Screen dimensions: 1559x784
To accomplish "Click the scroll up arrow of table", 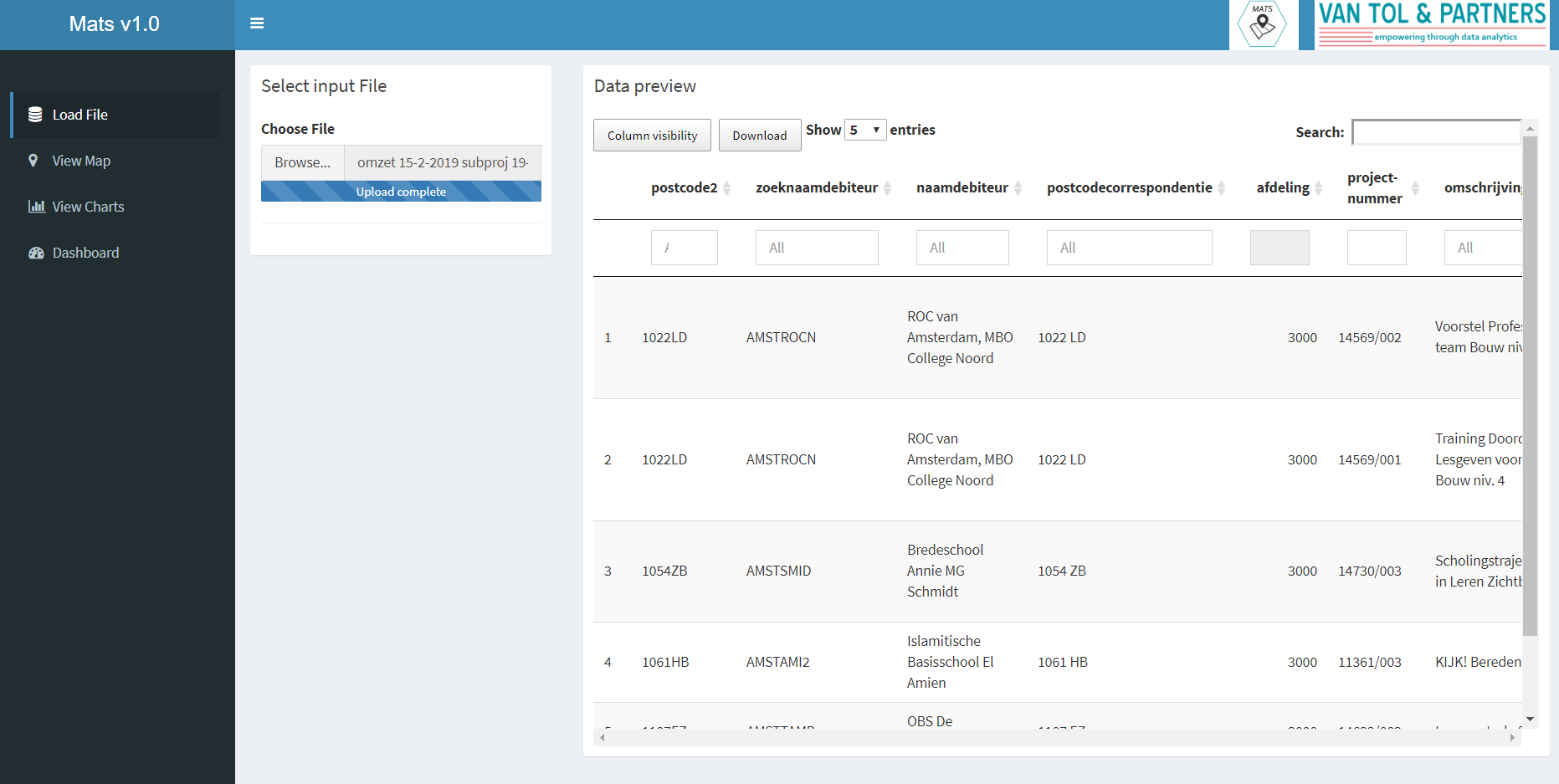I will [x=1530, y=128].
